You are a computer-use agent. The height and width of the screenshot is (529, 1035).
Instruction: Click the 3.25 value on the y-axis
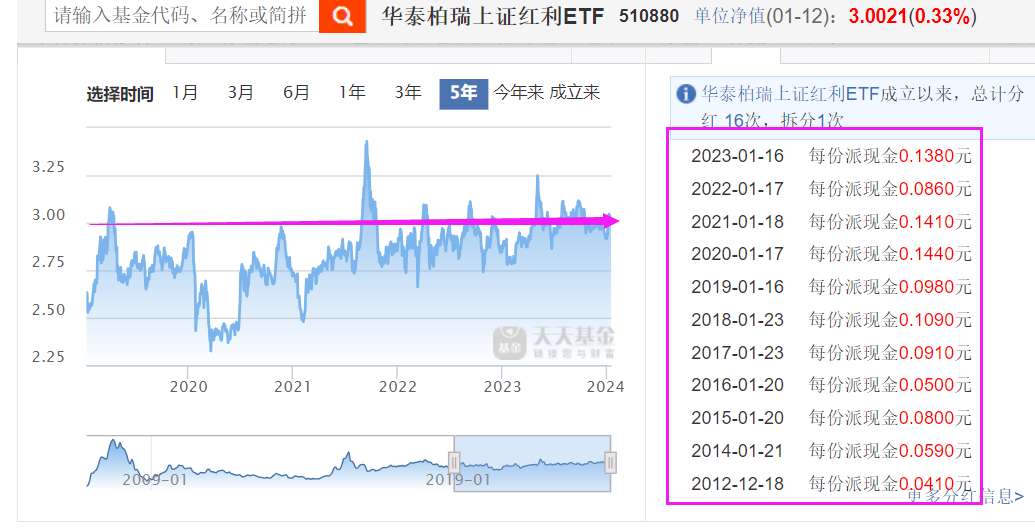click(49, 166)
